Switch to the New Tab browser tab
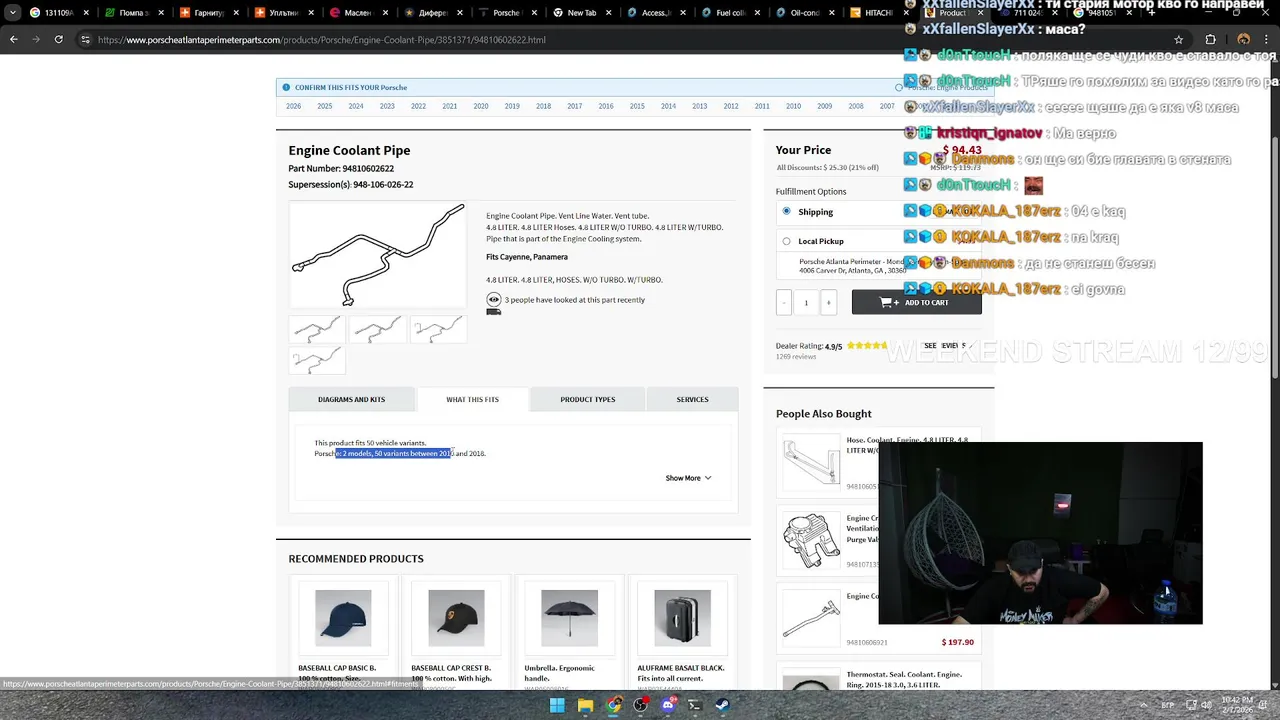Viewport: 1280px width, 720px height. tap(580, 13)
